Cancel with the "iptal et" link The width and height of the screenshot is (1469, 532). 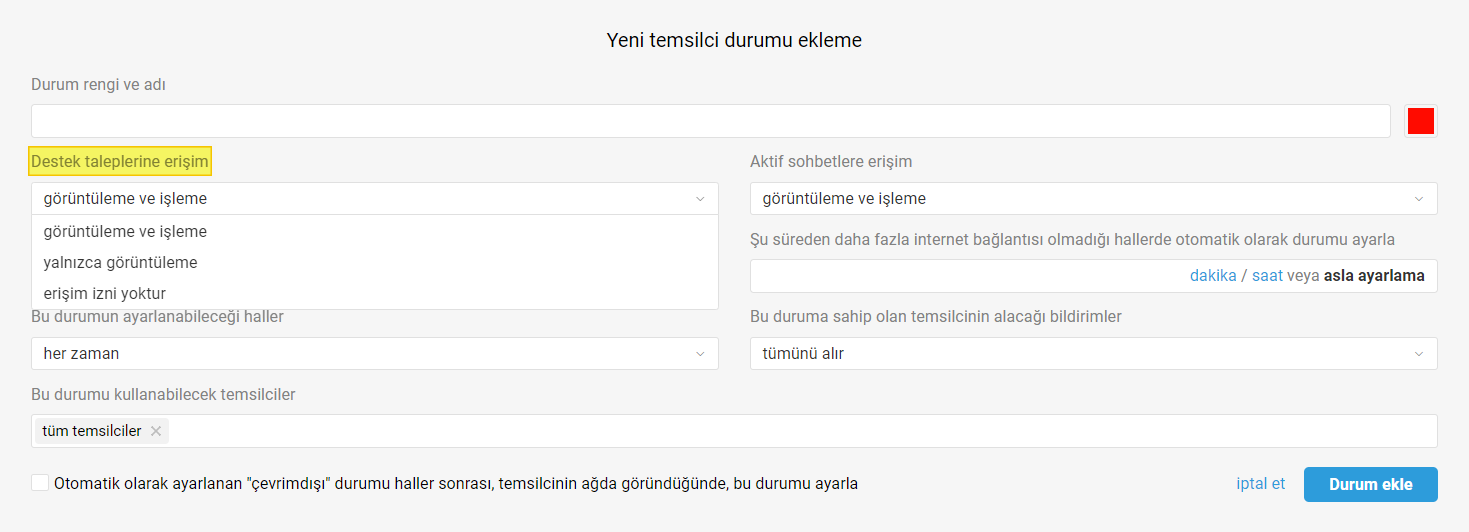pos(1261,483)
